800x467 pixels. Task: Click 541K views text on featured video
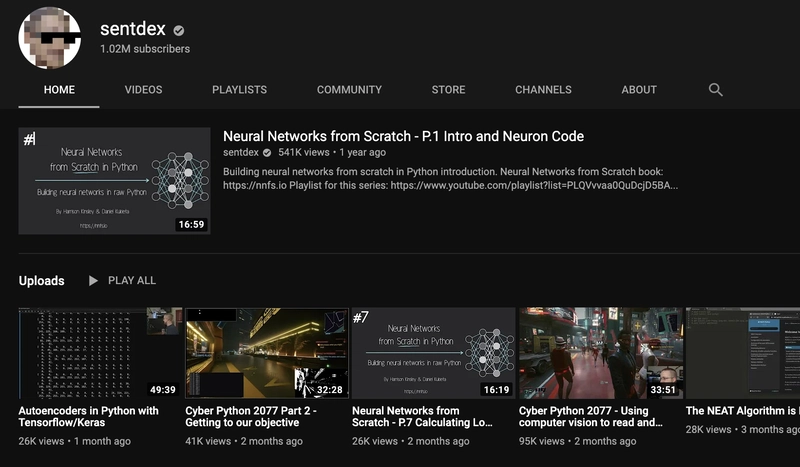point(304,152)
